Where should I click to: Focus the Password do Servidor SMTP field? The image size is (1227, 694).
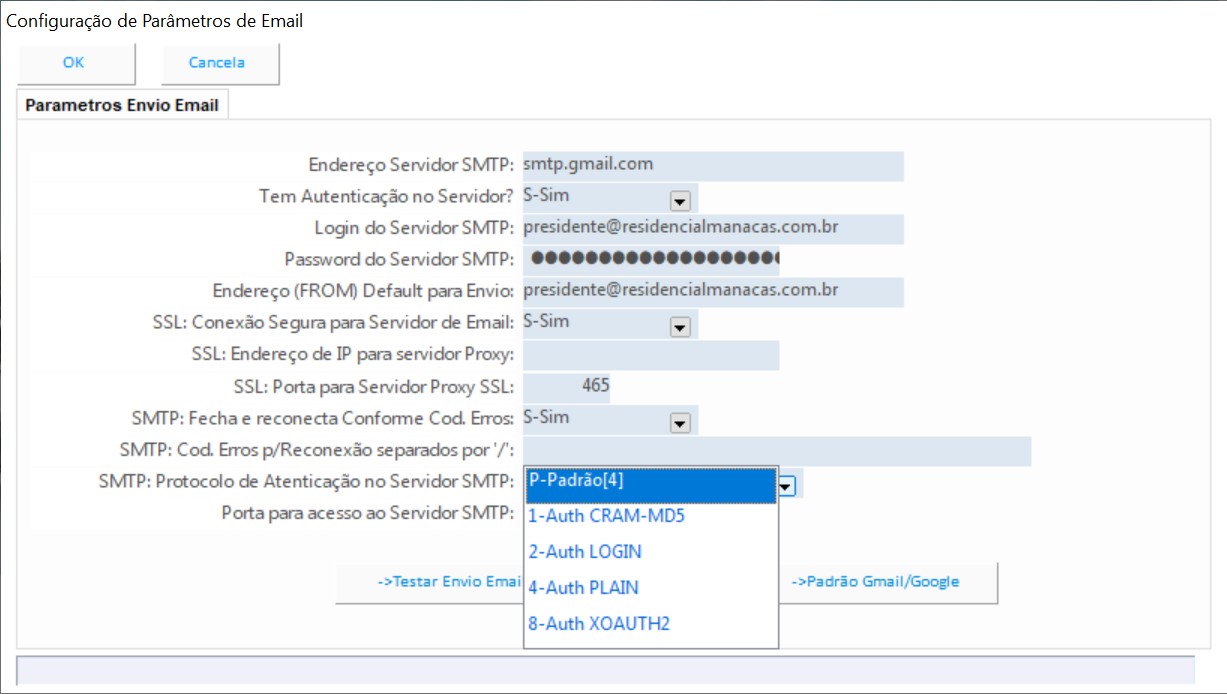[650, 259]
